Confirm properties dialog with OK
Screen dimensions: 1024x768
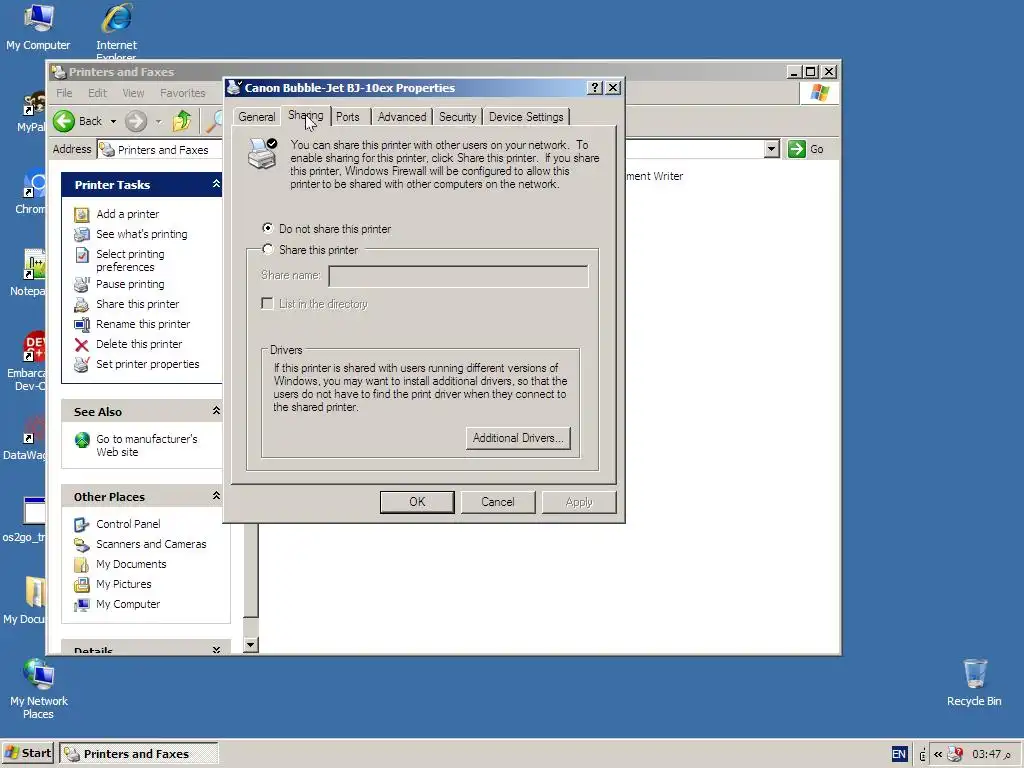pos(417,502)
